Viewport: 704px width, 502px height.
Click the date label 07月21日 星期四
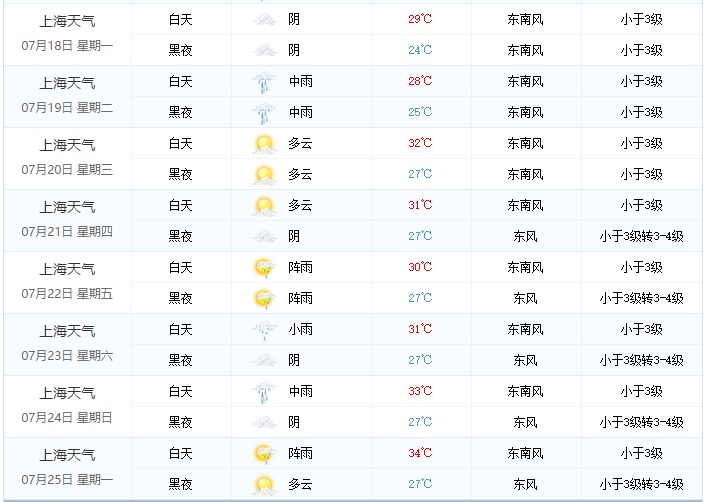[67, 232]
